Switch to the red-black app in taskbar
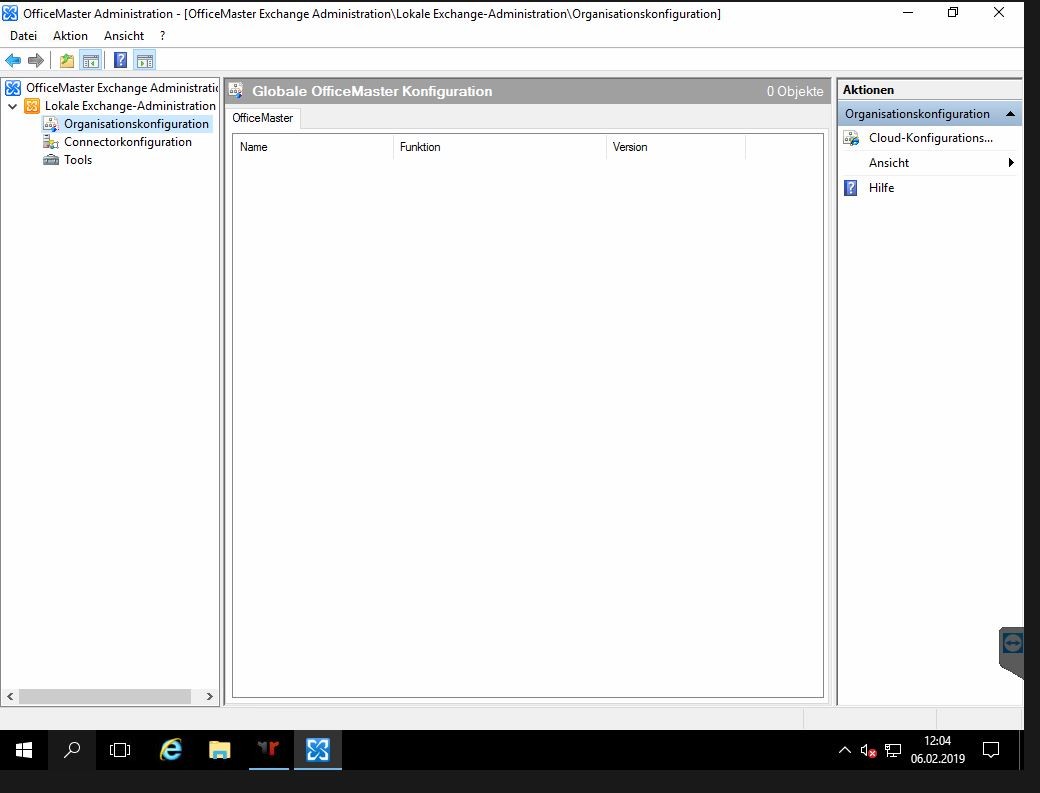The image size is (1040, 793). pos(269,750)
